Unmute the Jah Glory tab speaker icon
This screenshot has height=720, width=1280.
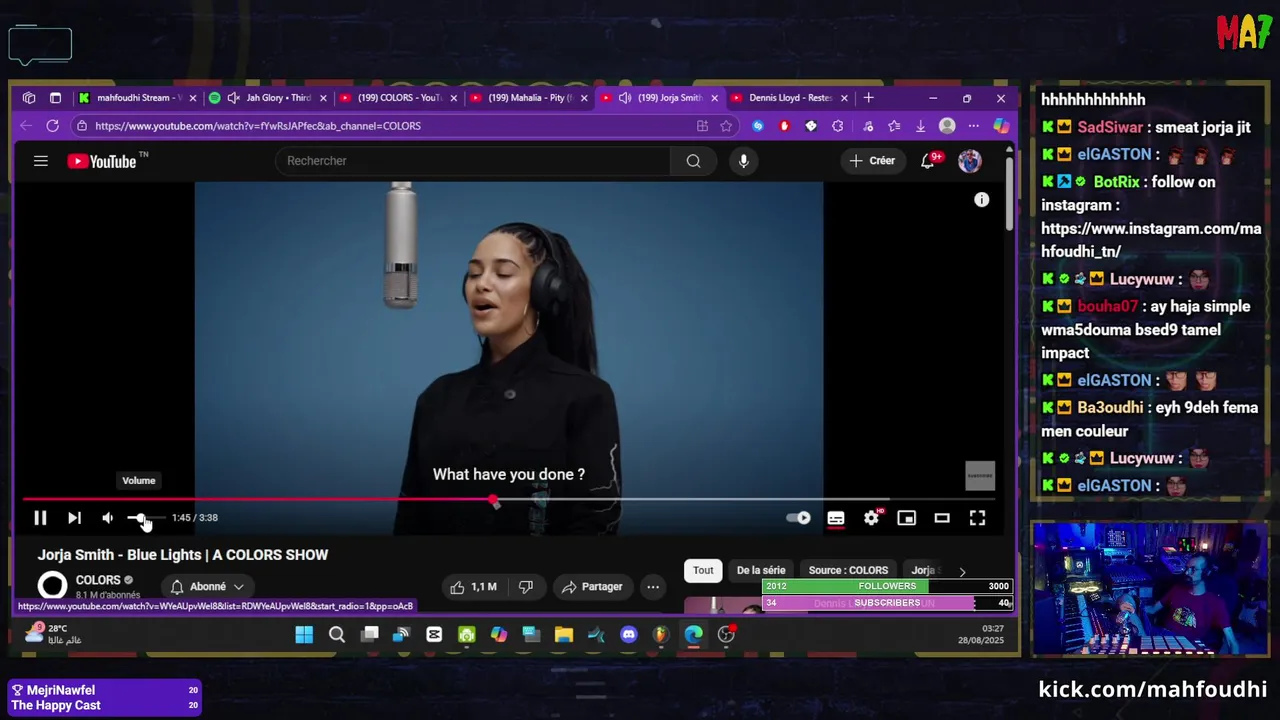click(233, 98)
